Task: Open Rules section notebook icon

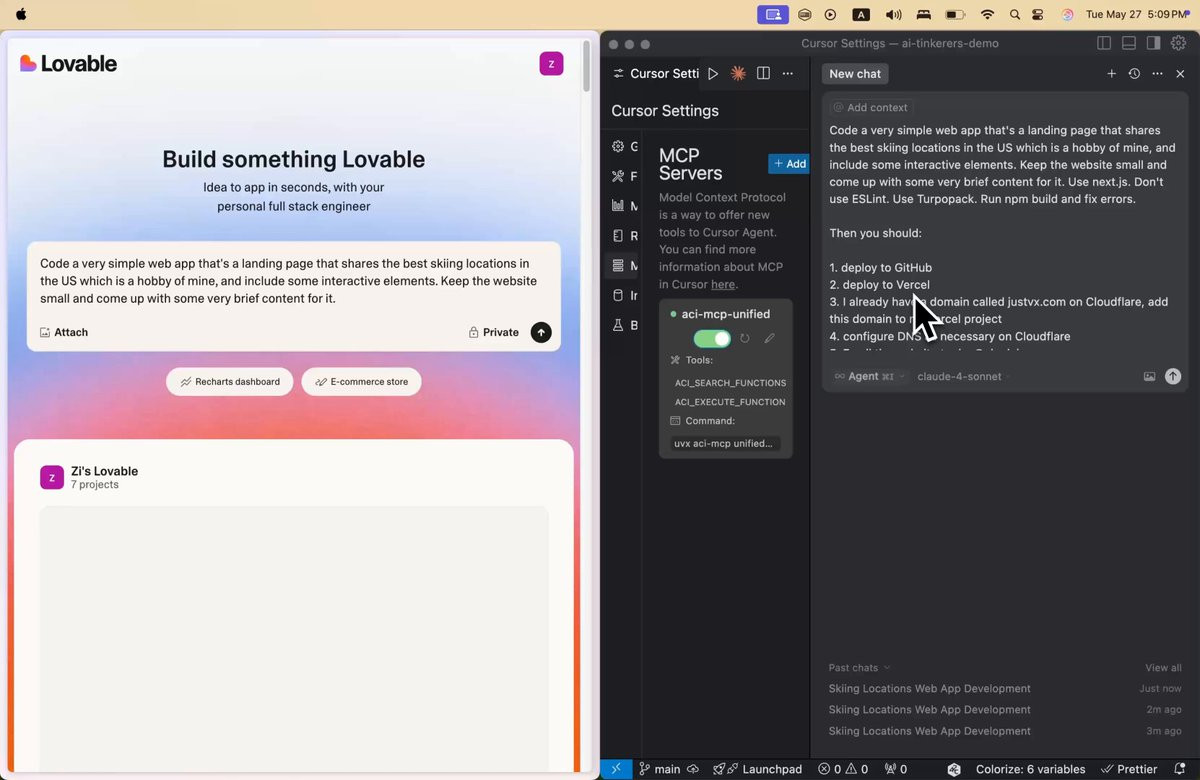Action: click(619, 236)
